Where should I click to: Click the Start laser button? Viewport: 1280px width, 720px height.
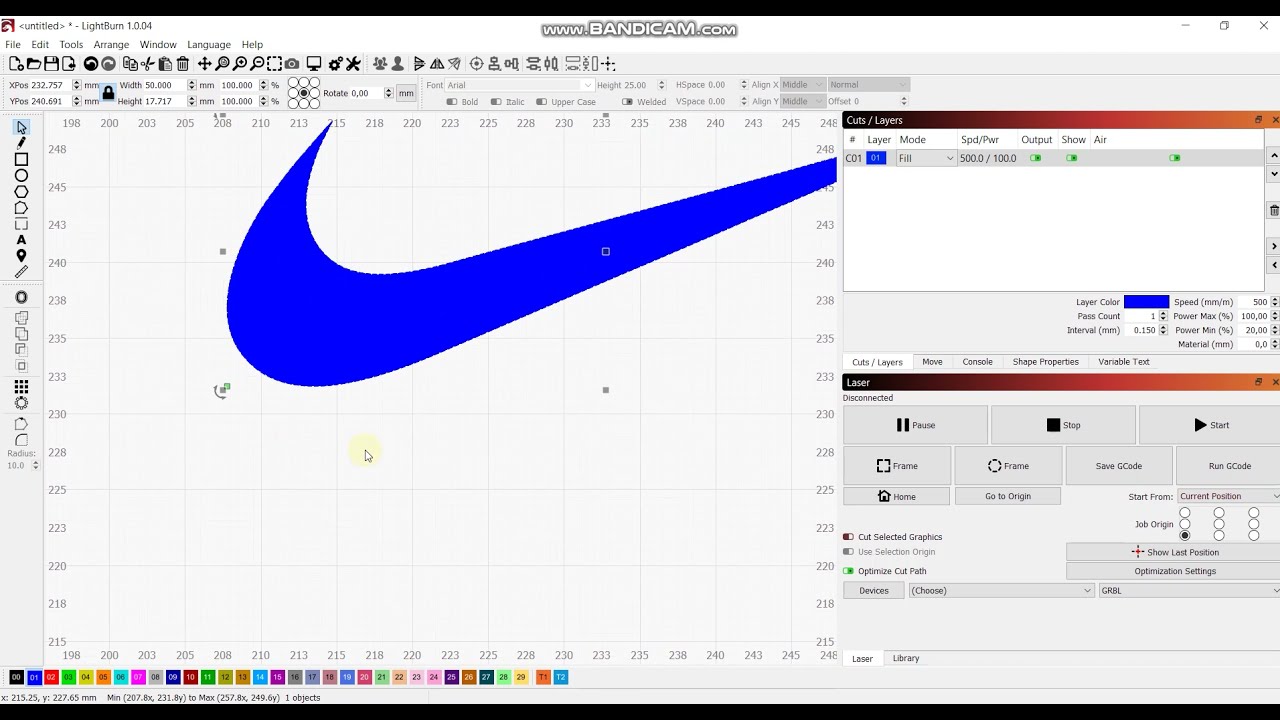(x=1211, y=425)
